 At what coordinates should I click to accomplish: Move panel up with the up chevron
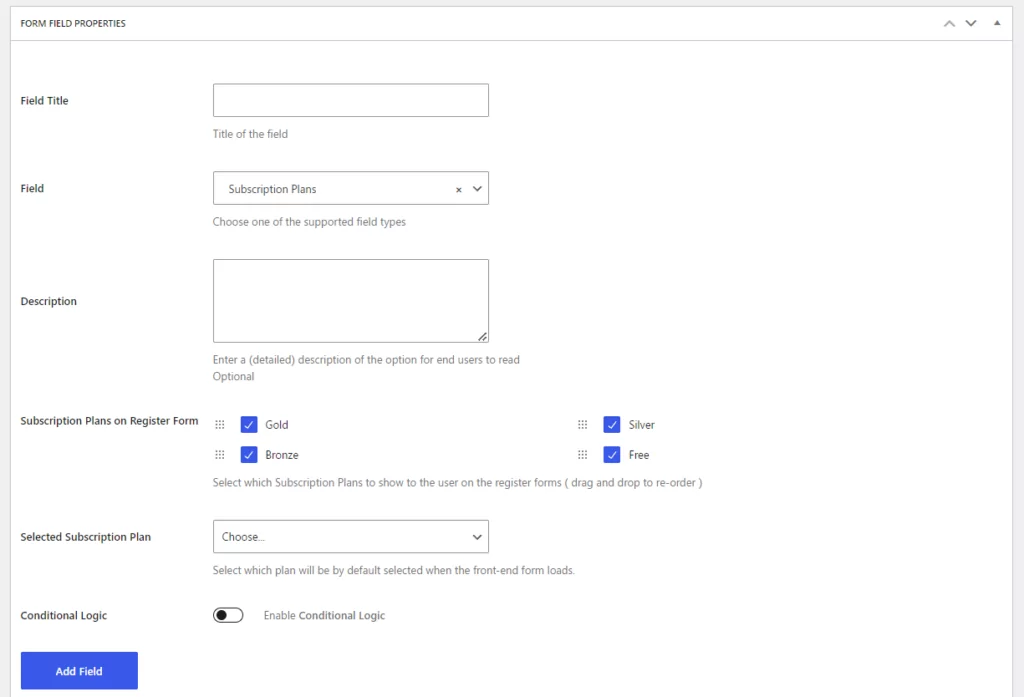tap(949, 24)
